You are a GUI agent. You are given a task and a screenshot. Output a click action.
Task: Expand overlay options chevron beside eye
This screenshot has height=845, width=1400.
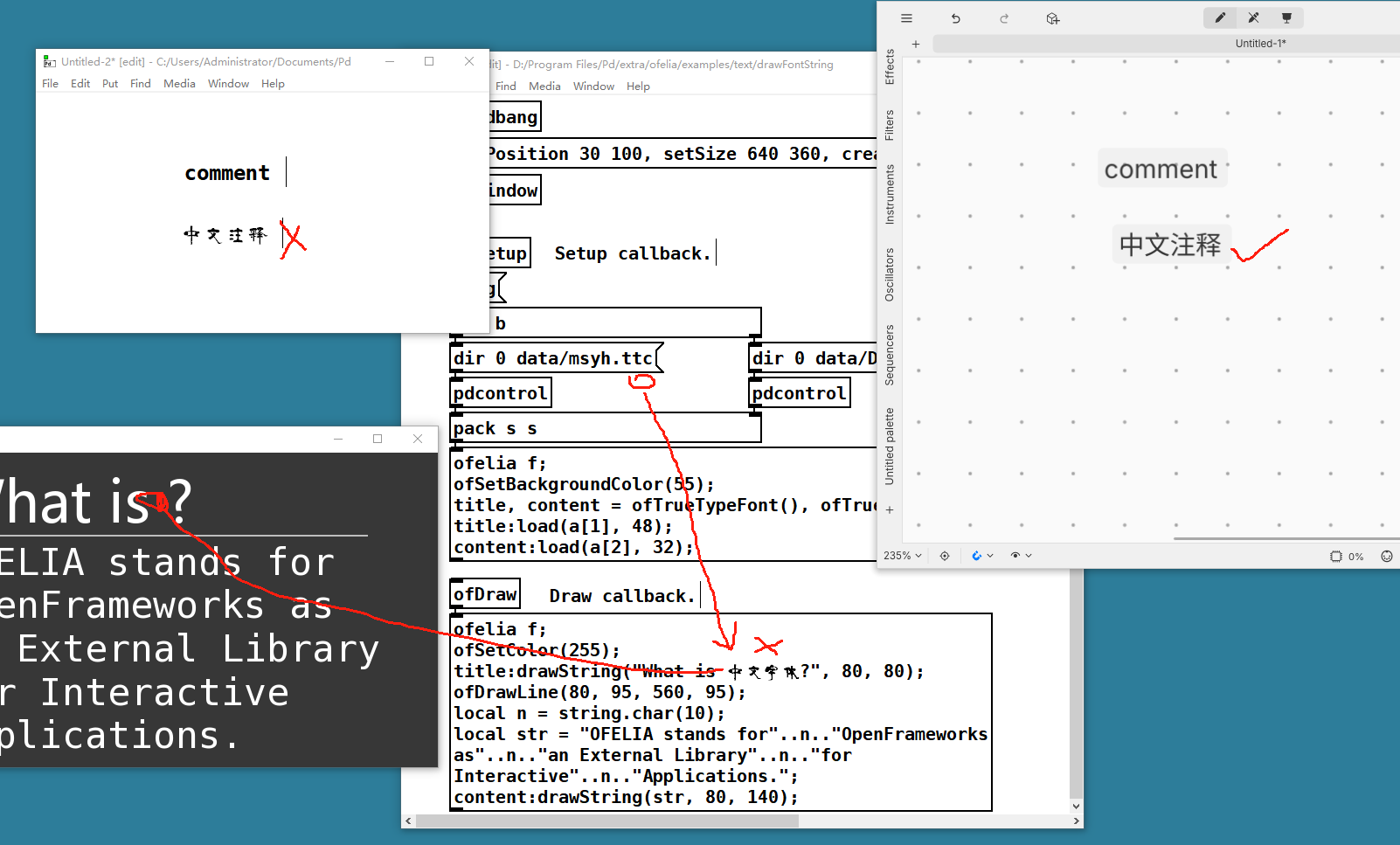1029,556
